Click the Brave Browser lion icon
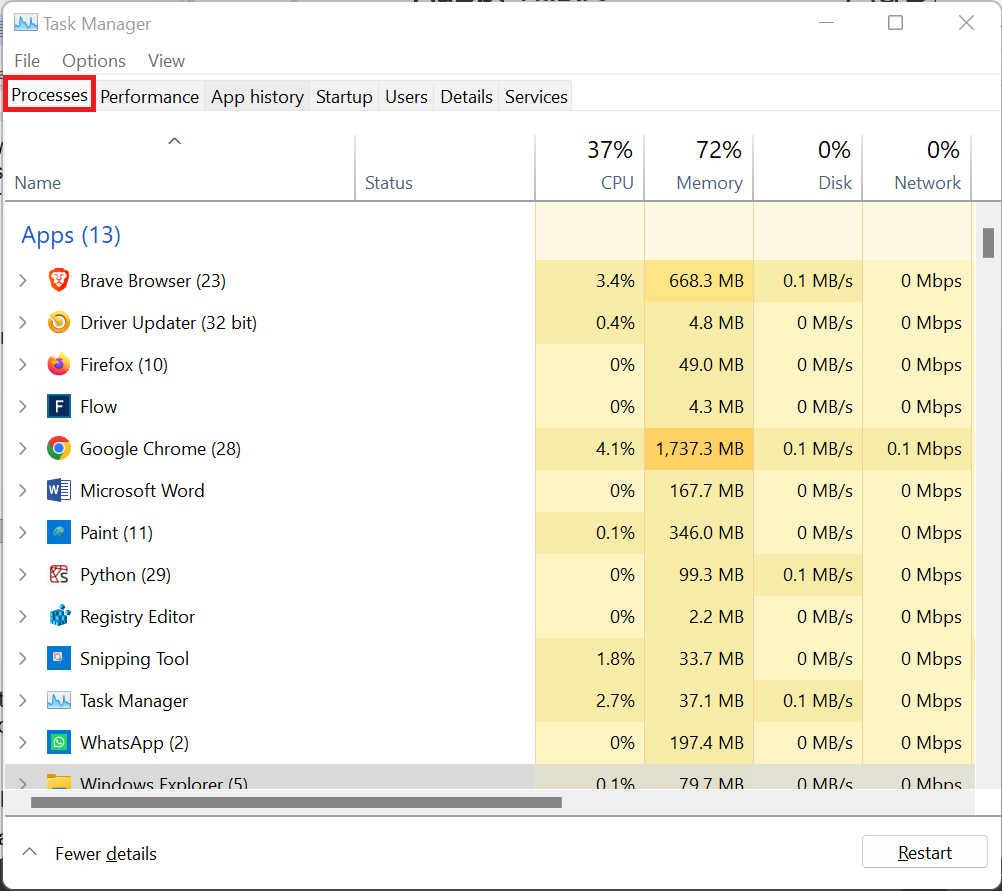 [x=59, y=281]
